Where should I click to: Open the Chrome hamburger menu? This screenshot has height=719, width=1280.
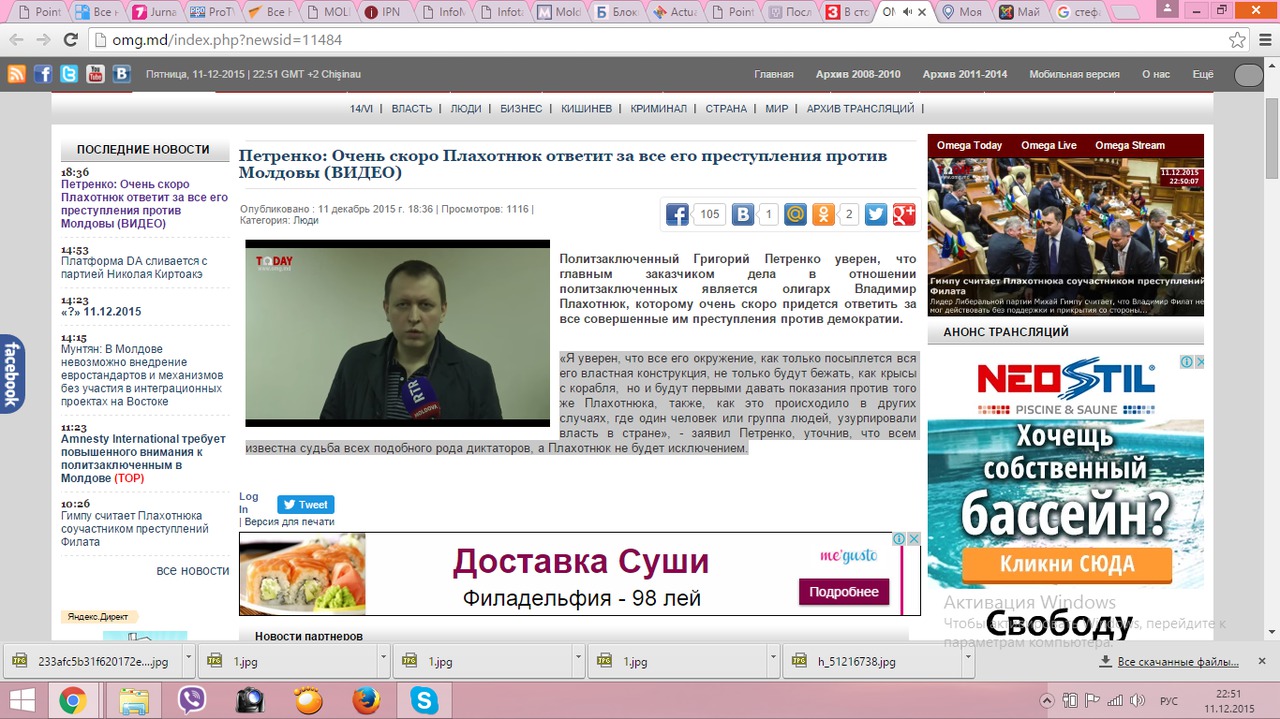click(x=1263, y=40)
